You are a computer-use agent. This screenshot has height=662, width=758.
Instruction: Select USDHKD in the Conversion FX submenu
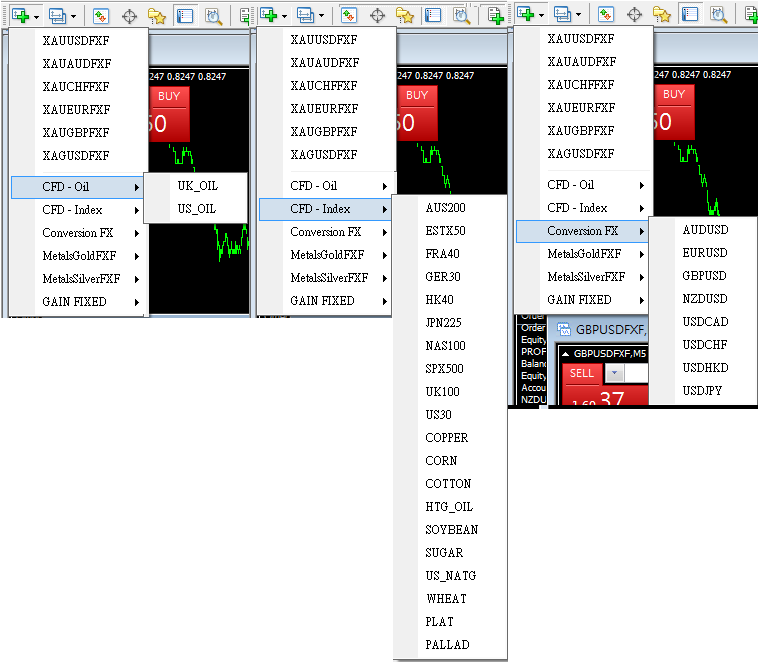point(705,368)
